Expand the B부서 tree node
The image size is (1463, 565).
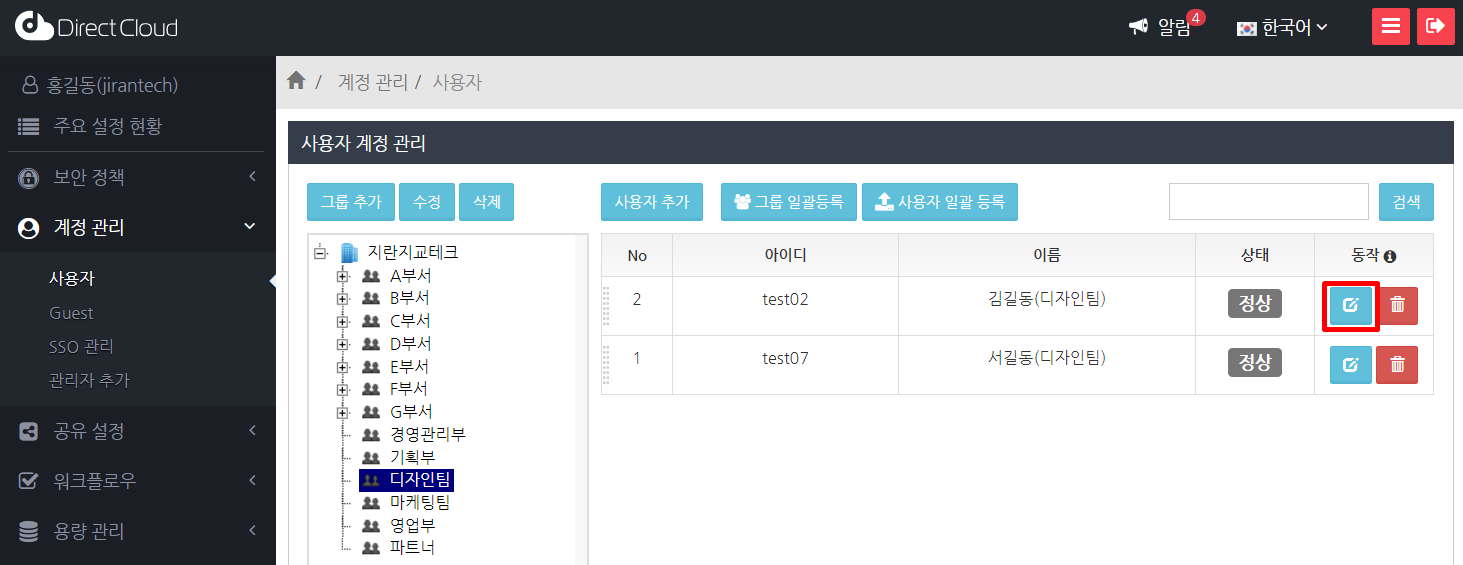(x=343, y=299)
